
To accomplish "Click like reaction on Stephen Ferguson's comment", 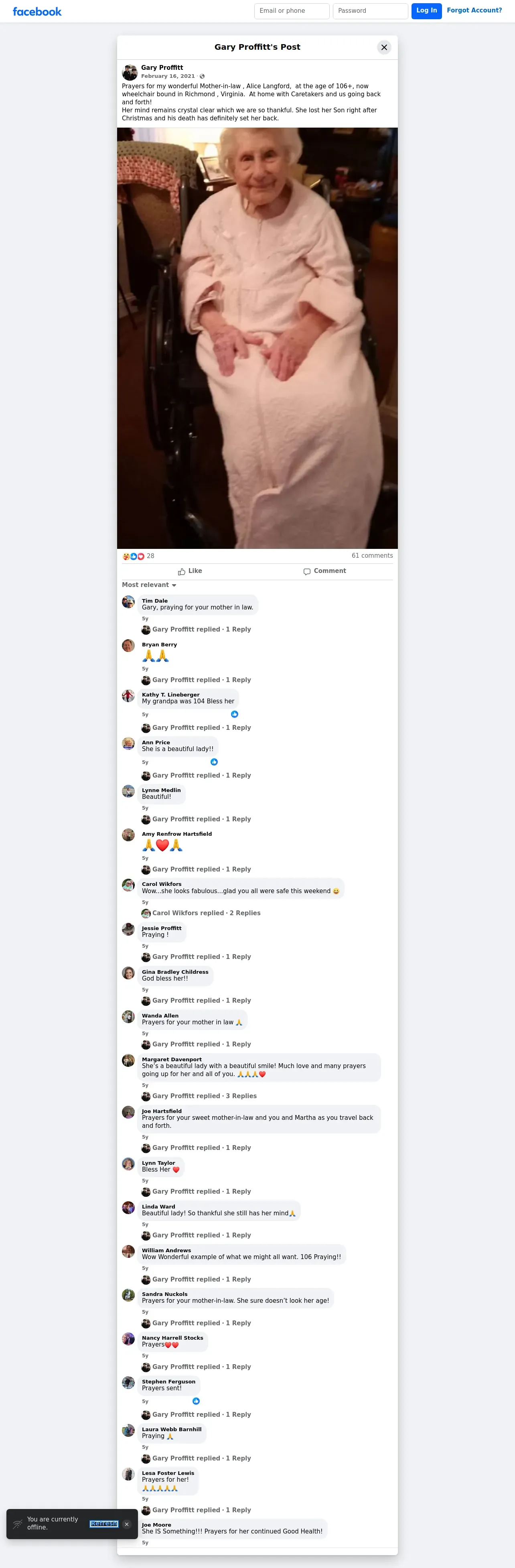I will tap(196, 1401).
